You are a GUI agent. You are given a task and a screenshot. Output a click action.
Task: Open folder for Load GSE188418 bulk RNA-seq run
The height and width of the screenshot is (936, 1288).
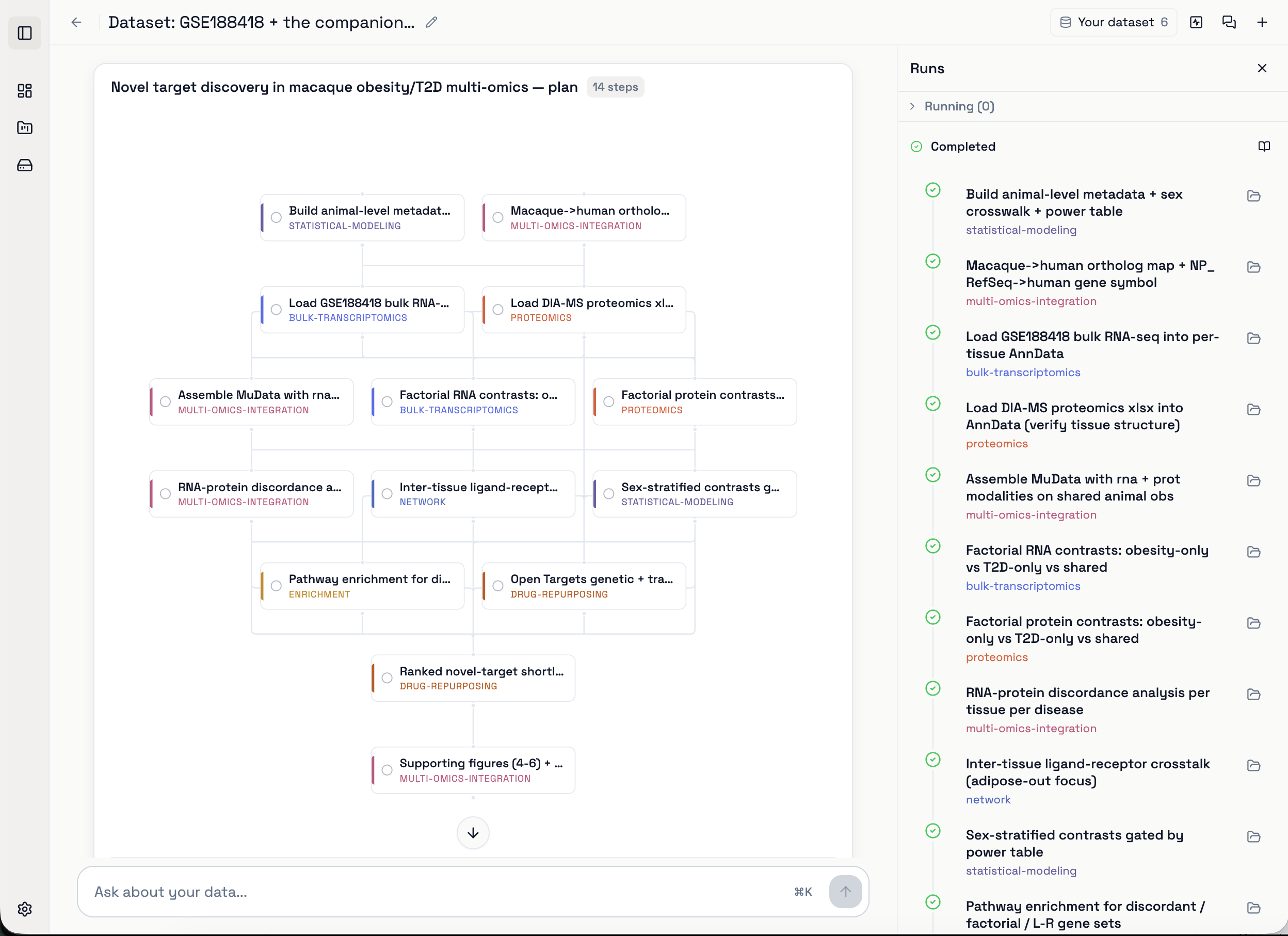pos(1254,338)
